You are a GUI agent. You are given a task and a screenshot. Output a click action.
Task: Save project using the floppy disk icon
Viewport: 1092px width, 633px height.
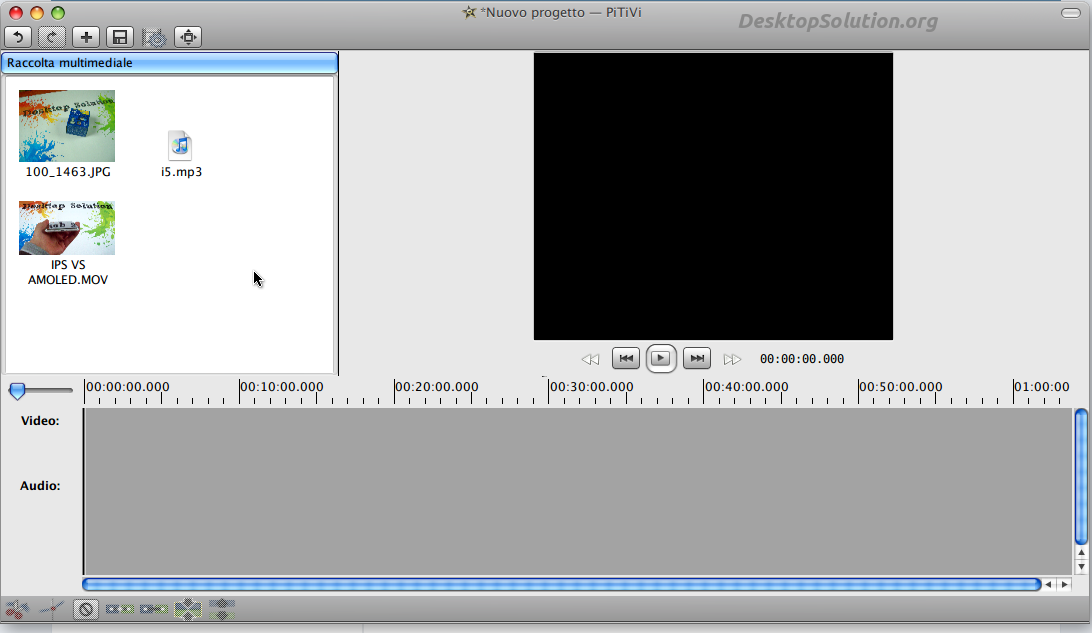click(x=120, y=37)
